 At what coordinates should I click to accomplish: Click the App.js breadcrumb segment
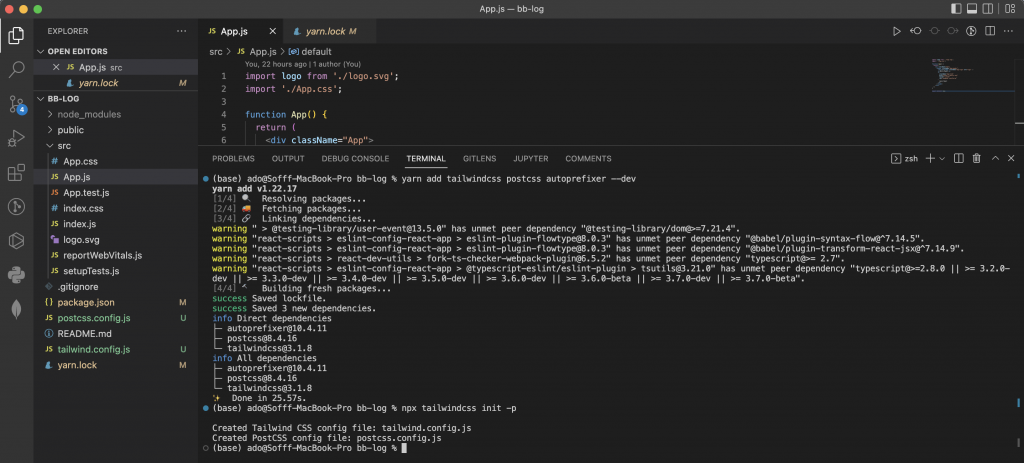(x=257, y=52)
